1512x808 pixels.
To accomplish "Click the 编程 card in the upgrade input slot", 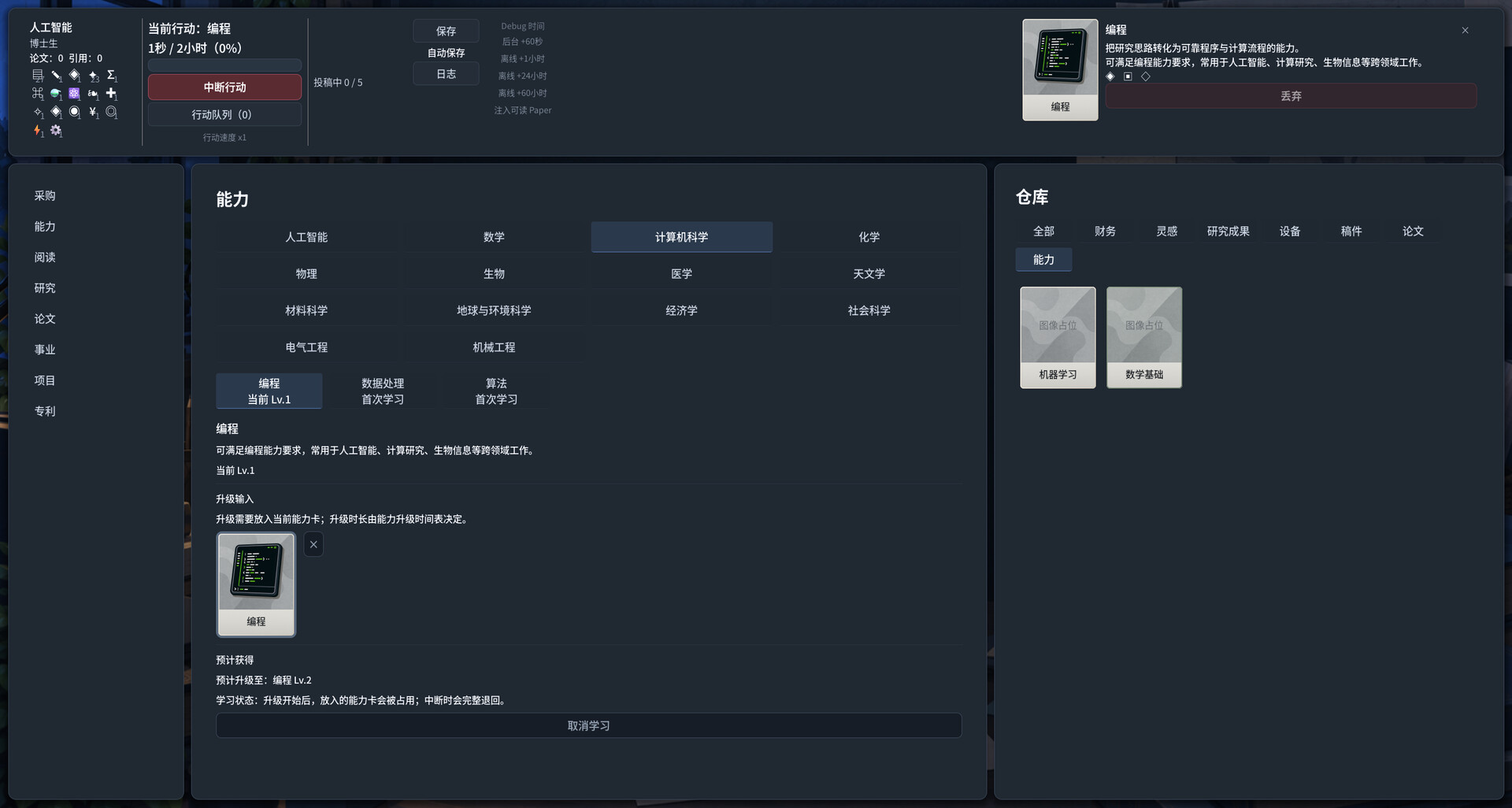I will (x=256, y=584).
